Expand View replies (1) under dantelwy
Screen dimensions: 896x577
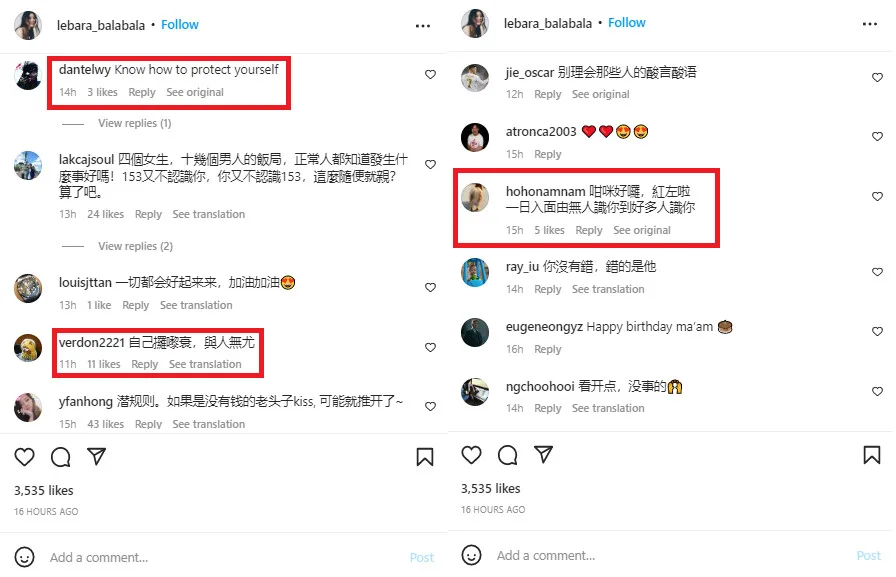134,123
